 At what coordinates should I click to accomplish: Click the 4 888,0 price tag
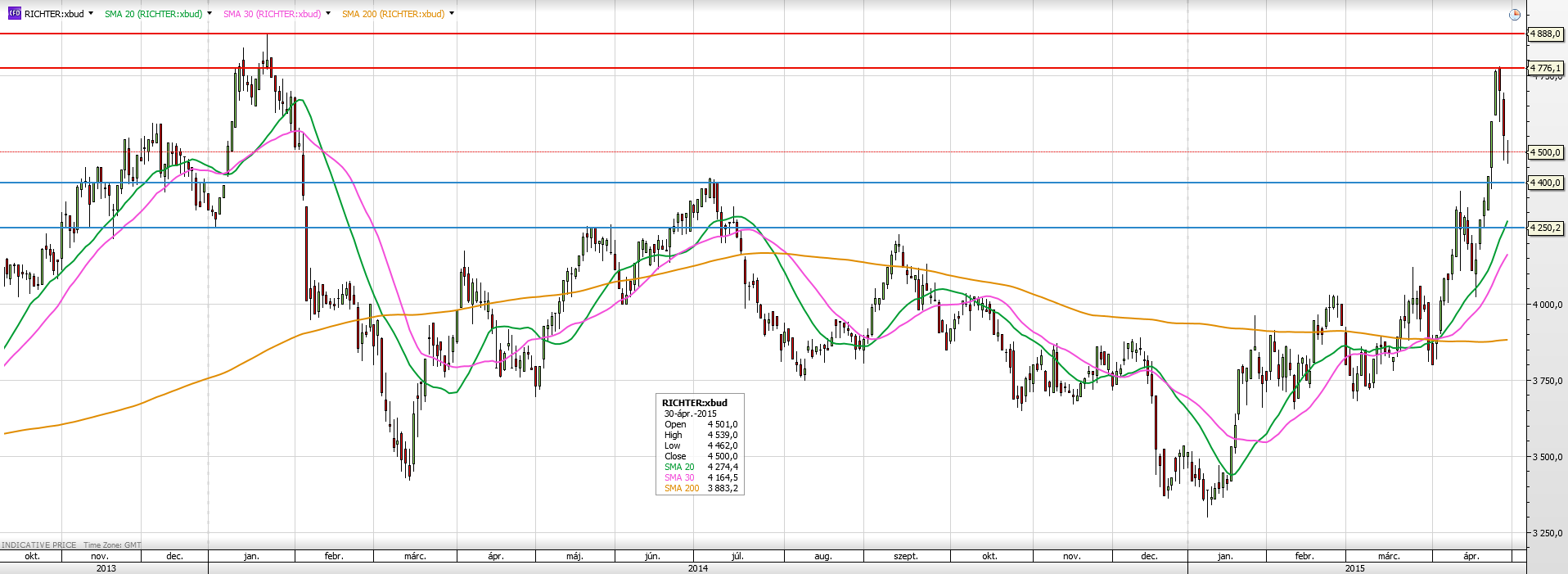pyautogui.click(x=1546, y=34)
